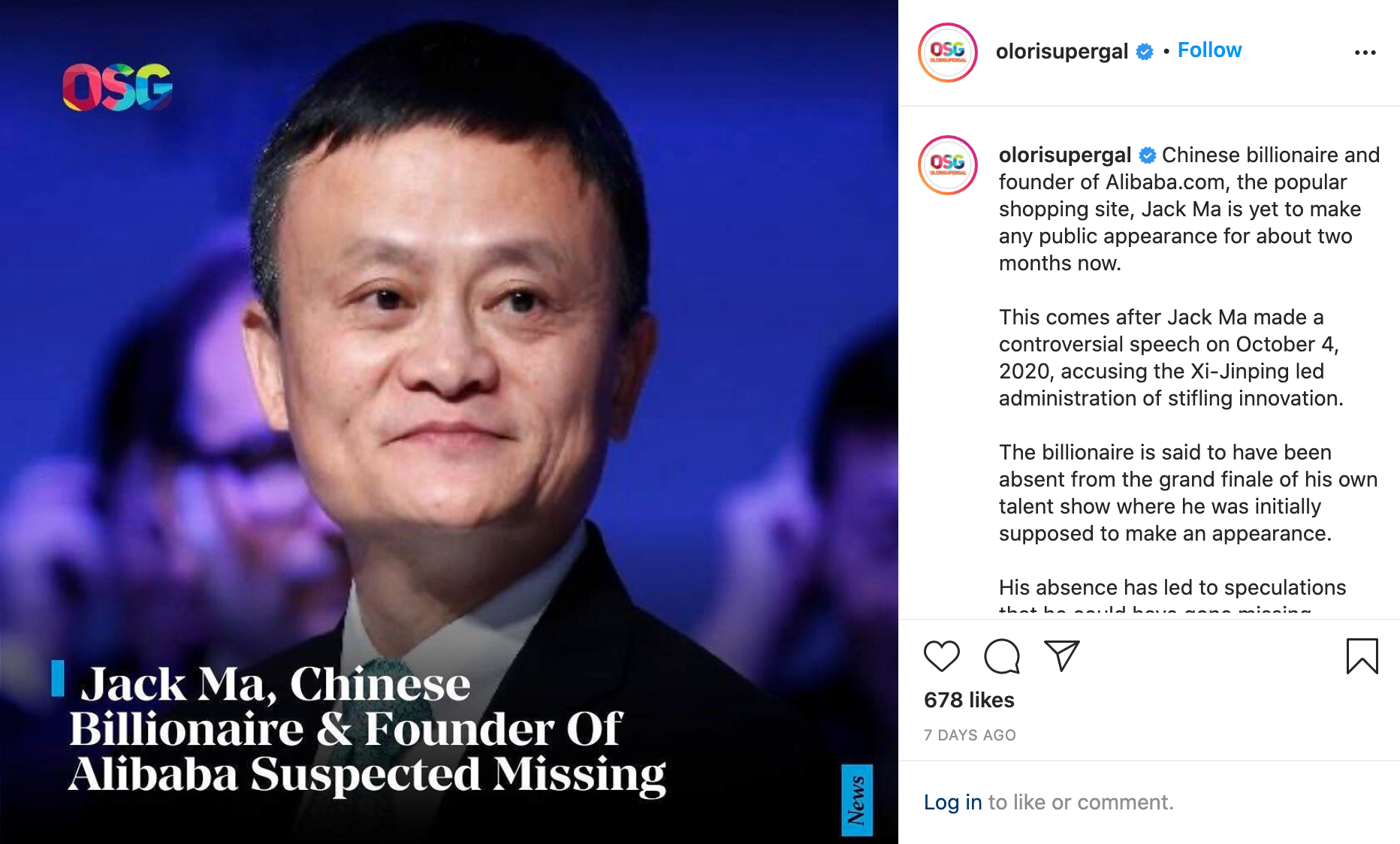
Task: Open olorisupergal profile from caption username
Action: (x=1064, y=155)
